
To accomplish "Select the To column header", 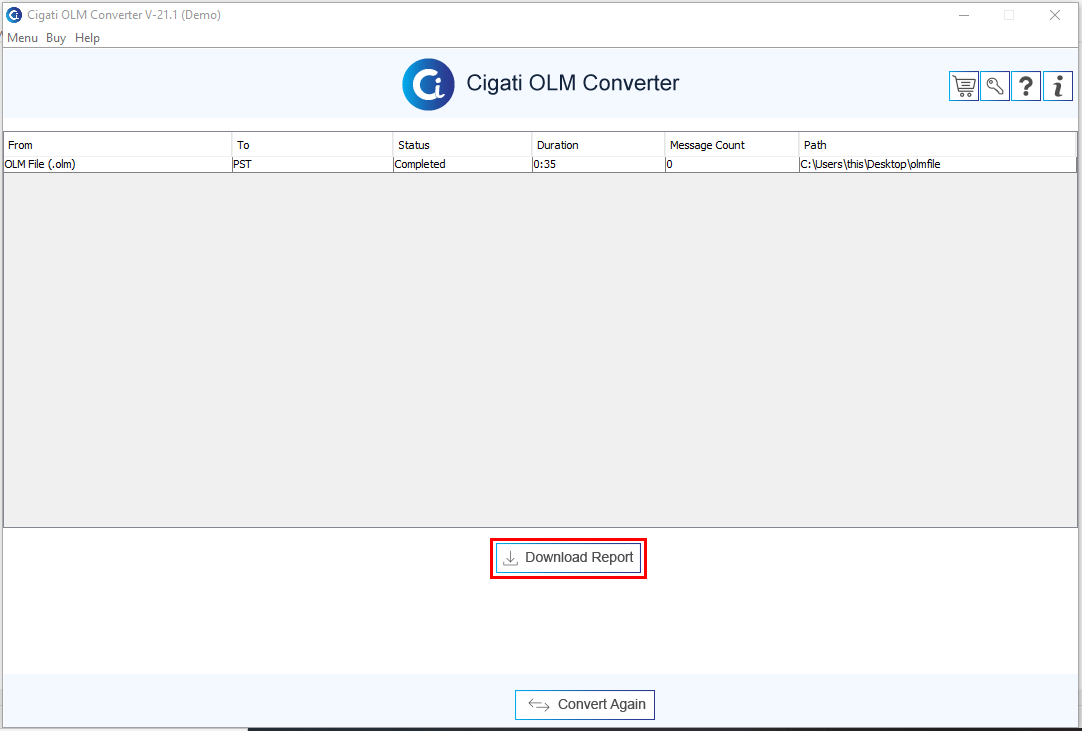I will (313, 145).
